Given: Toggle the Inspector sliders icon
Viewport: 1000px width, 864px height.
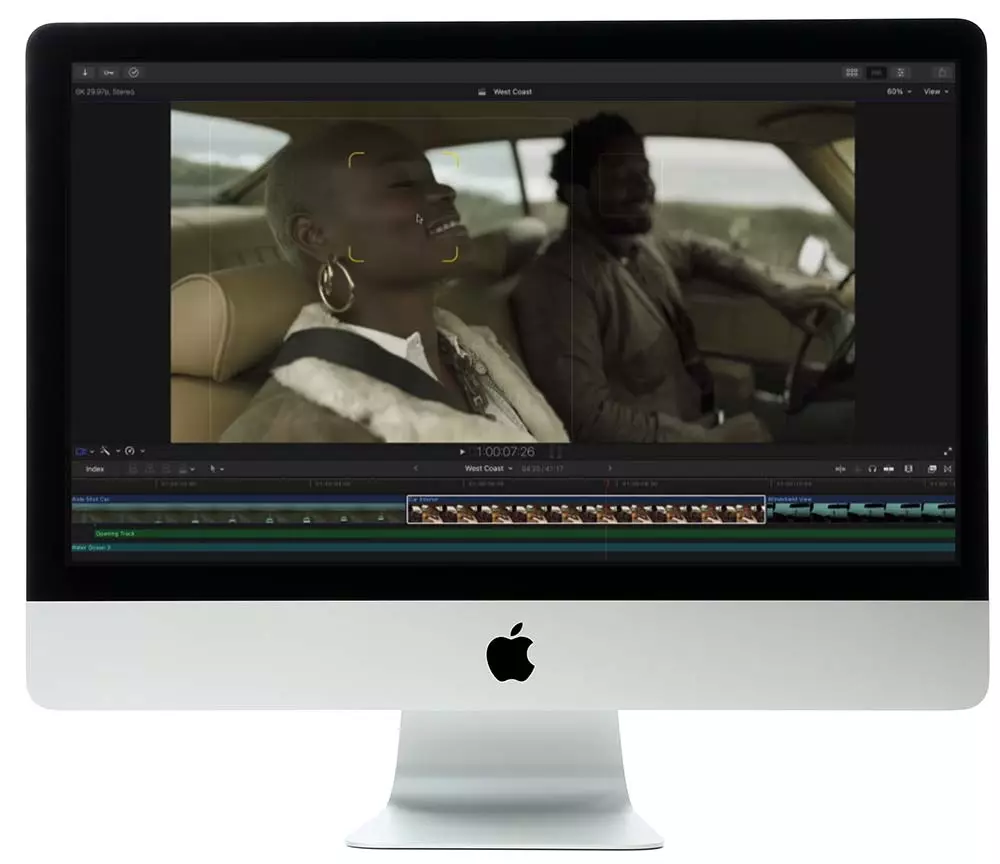Looking at the screenshot, I should (x=901, y=73).
